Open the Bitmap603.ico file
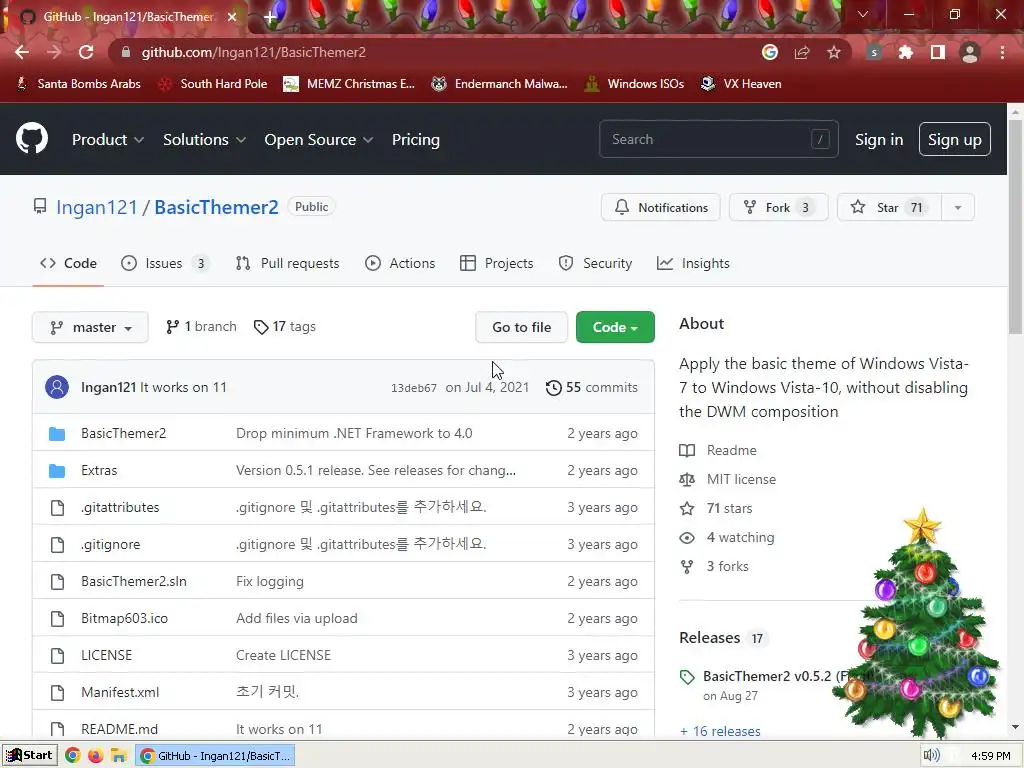This screenshot has height=768, width=1024. pos(125,618)
